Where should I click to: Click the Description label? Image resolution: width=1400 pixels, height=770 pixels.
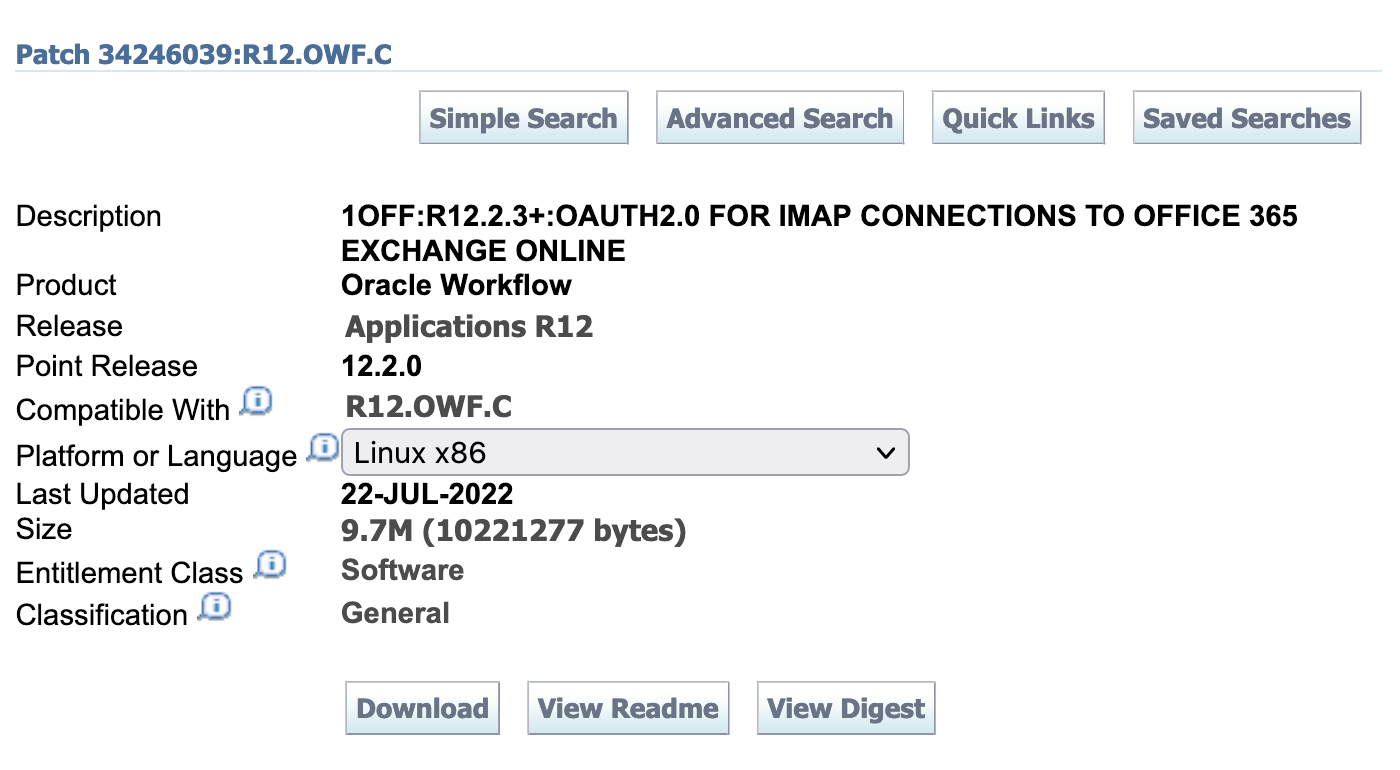89,216
